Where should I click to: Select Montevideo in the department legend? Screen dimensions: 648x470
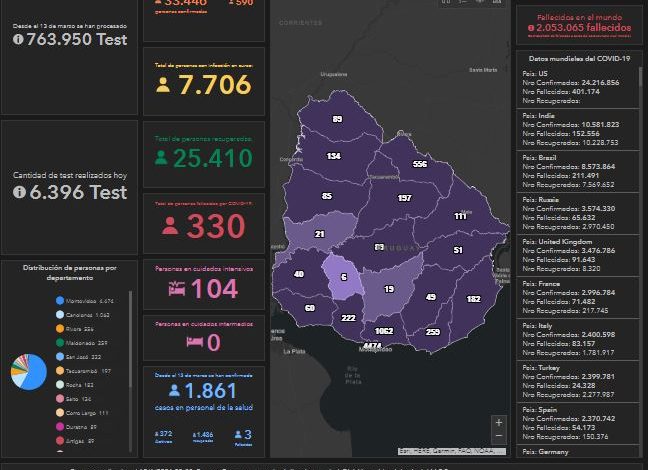coord(92,300)
